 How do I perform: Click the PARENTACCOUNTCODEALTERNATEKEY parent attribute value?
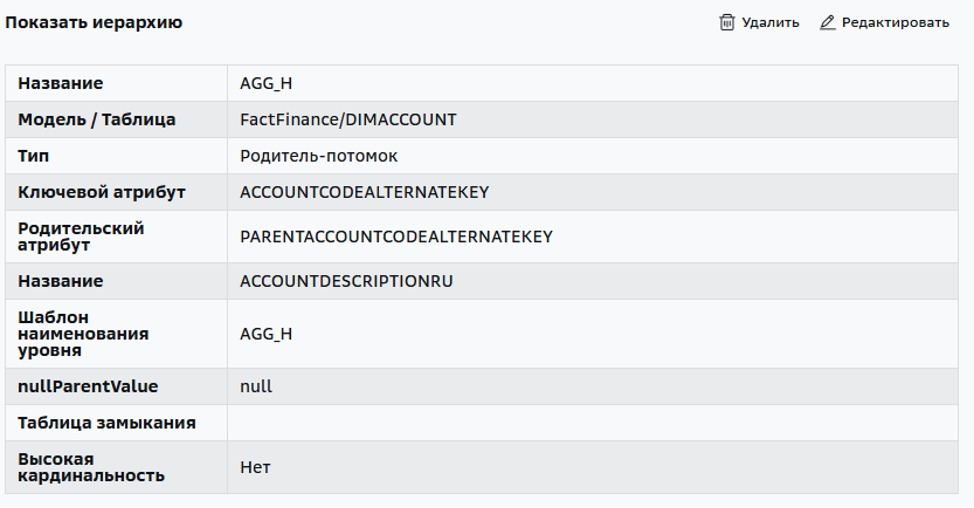396,237
